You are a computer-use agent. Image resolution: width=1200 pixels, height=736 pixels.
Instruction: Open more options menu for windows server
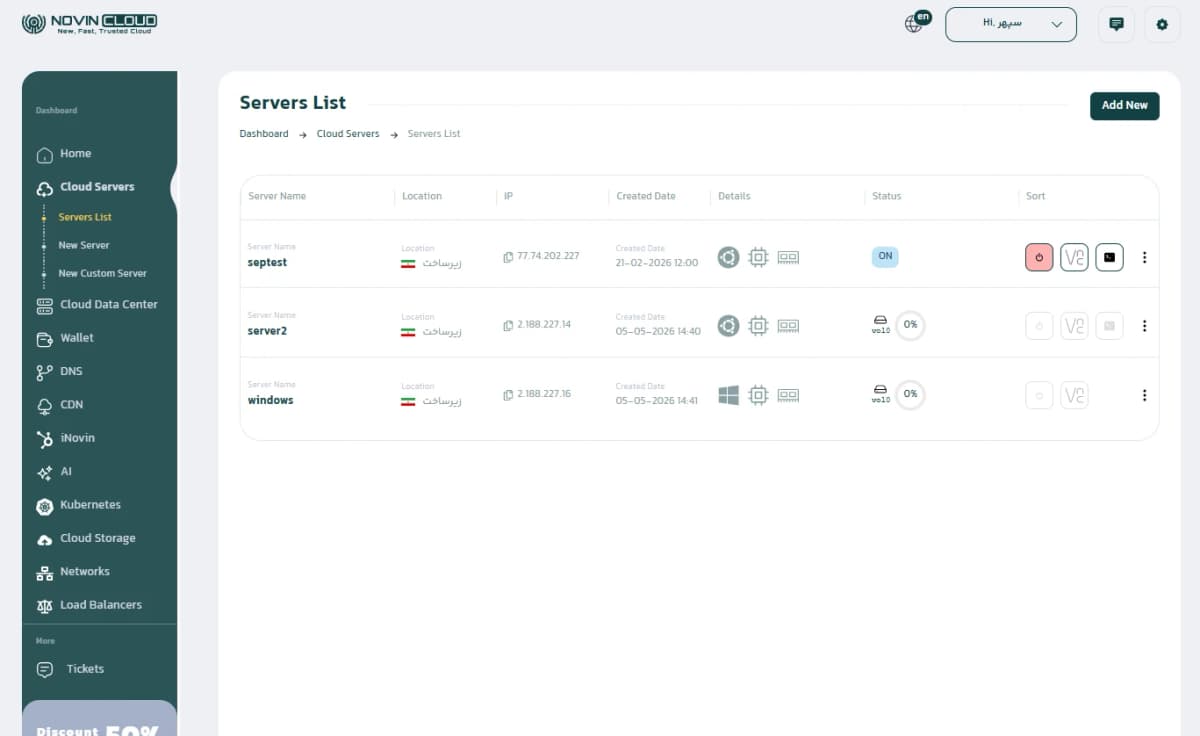1144,395
